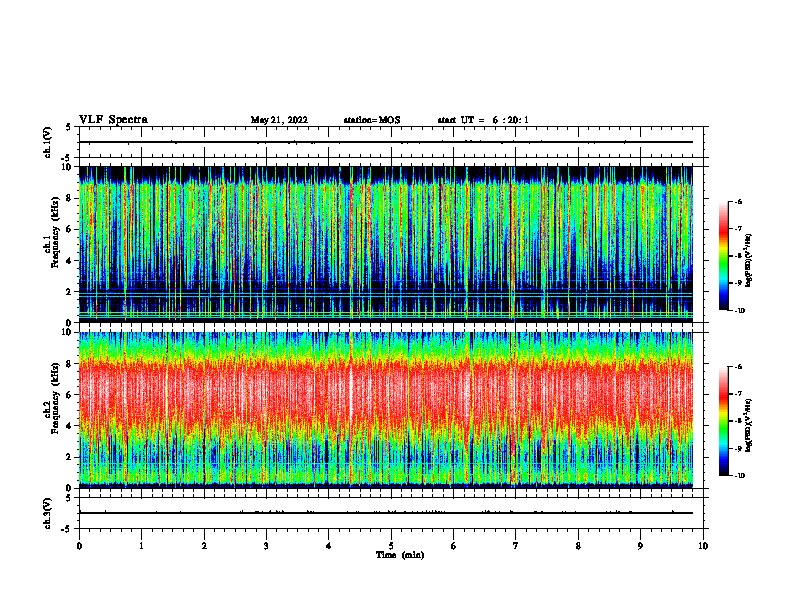Click the ch.1 color bar unit label
This screenshot has width=792, height=612.
pyautogui.click(x=749, y=261)
